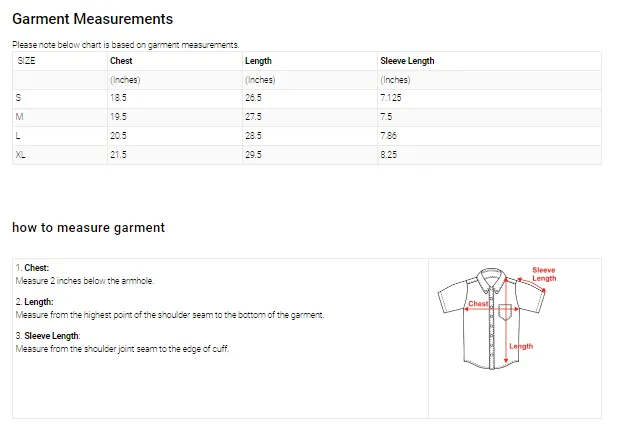The width and height of the screenshot is (636, 443).
Task: Click the red Length label on shirt diagram
Action: [x=521, y=346]
